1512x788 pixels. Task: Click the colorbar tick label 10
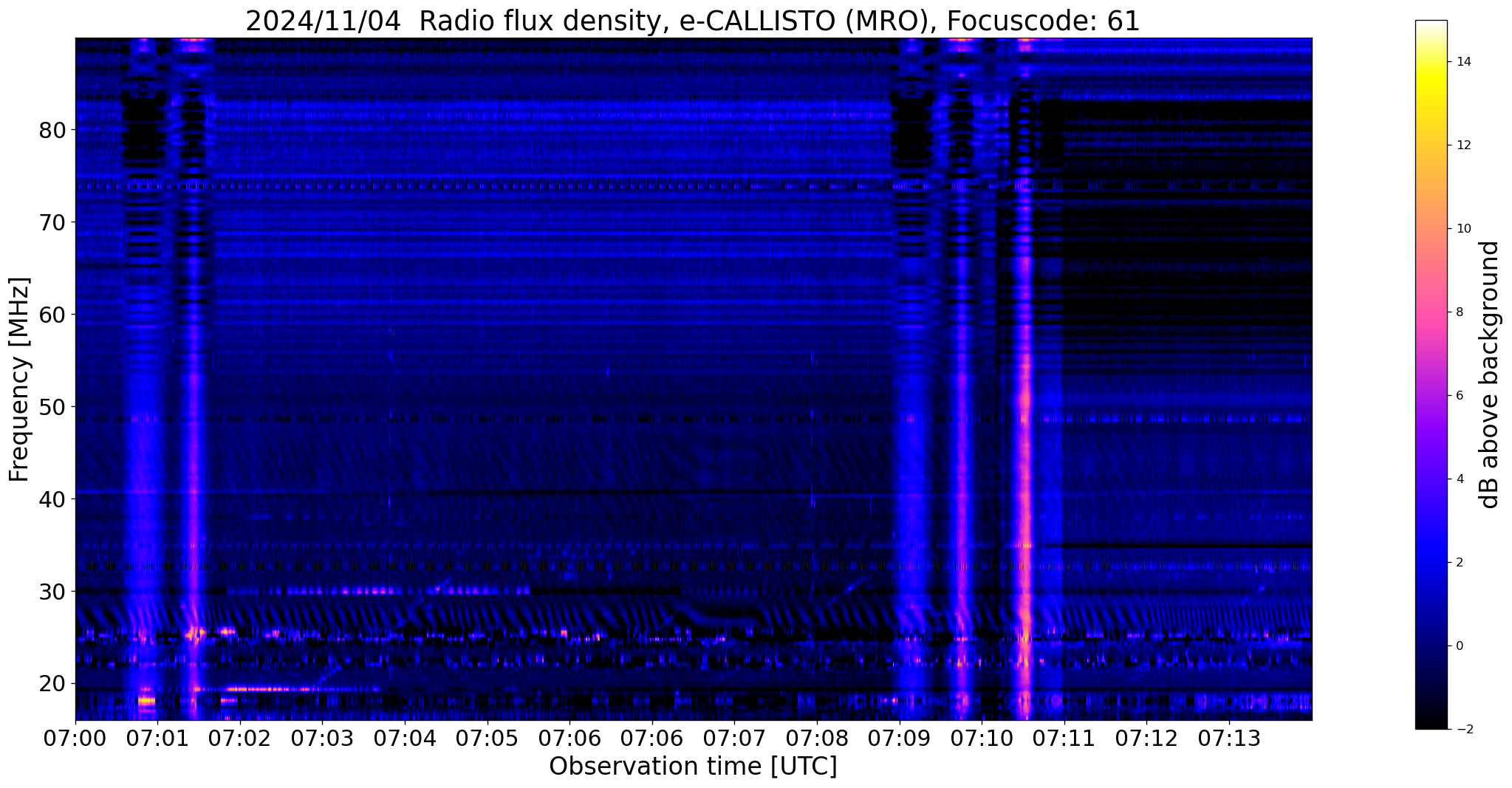[1463, 229]
